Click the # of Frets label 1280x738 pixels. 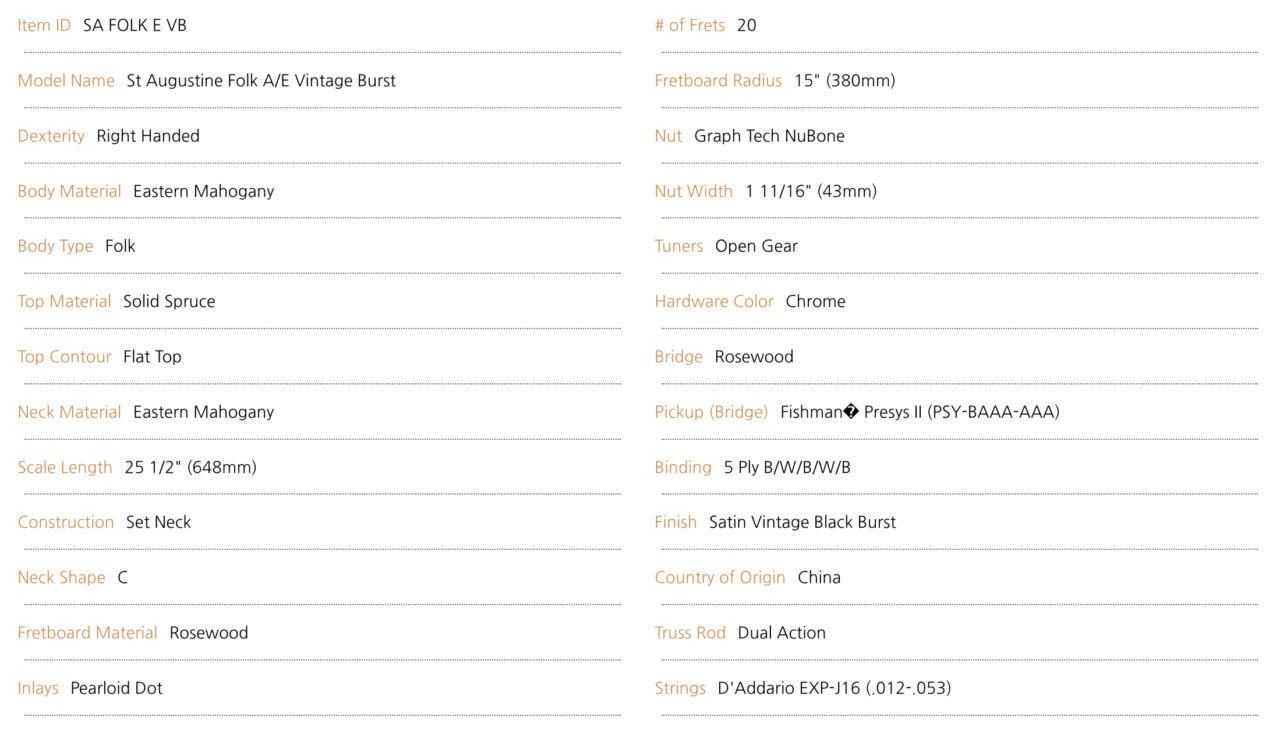tap(690, 25)
